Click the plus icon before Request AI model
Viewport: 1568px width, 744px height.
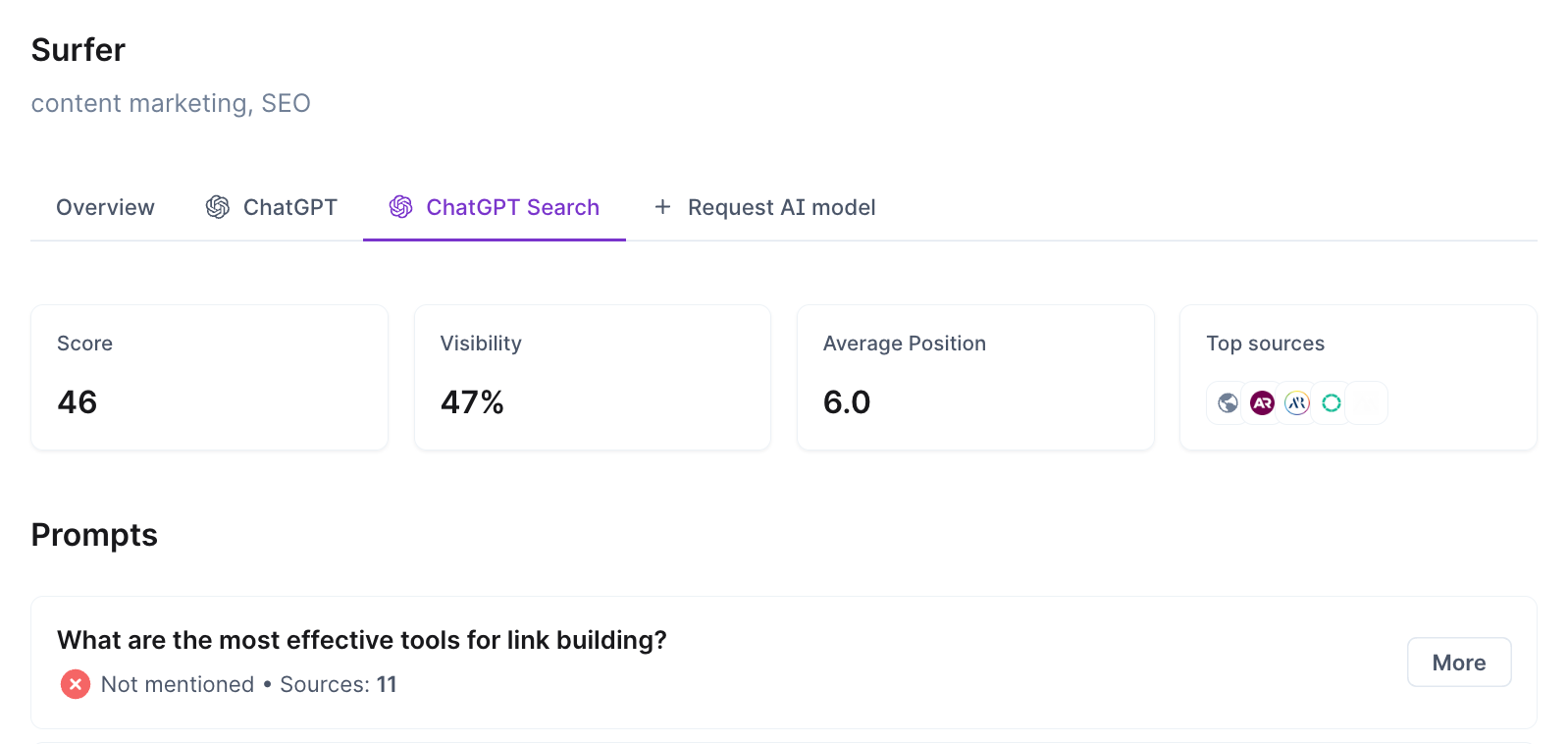(x=662, y=207)
